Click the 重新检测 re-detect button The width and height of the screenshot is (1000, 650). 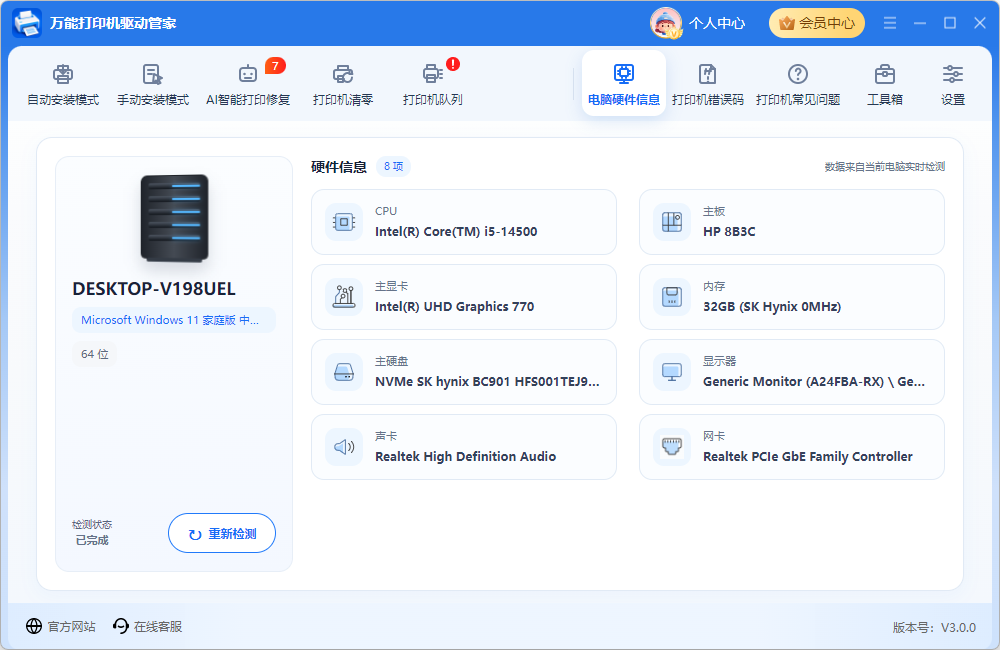[222, 533]
